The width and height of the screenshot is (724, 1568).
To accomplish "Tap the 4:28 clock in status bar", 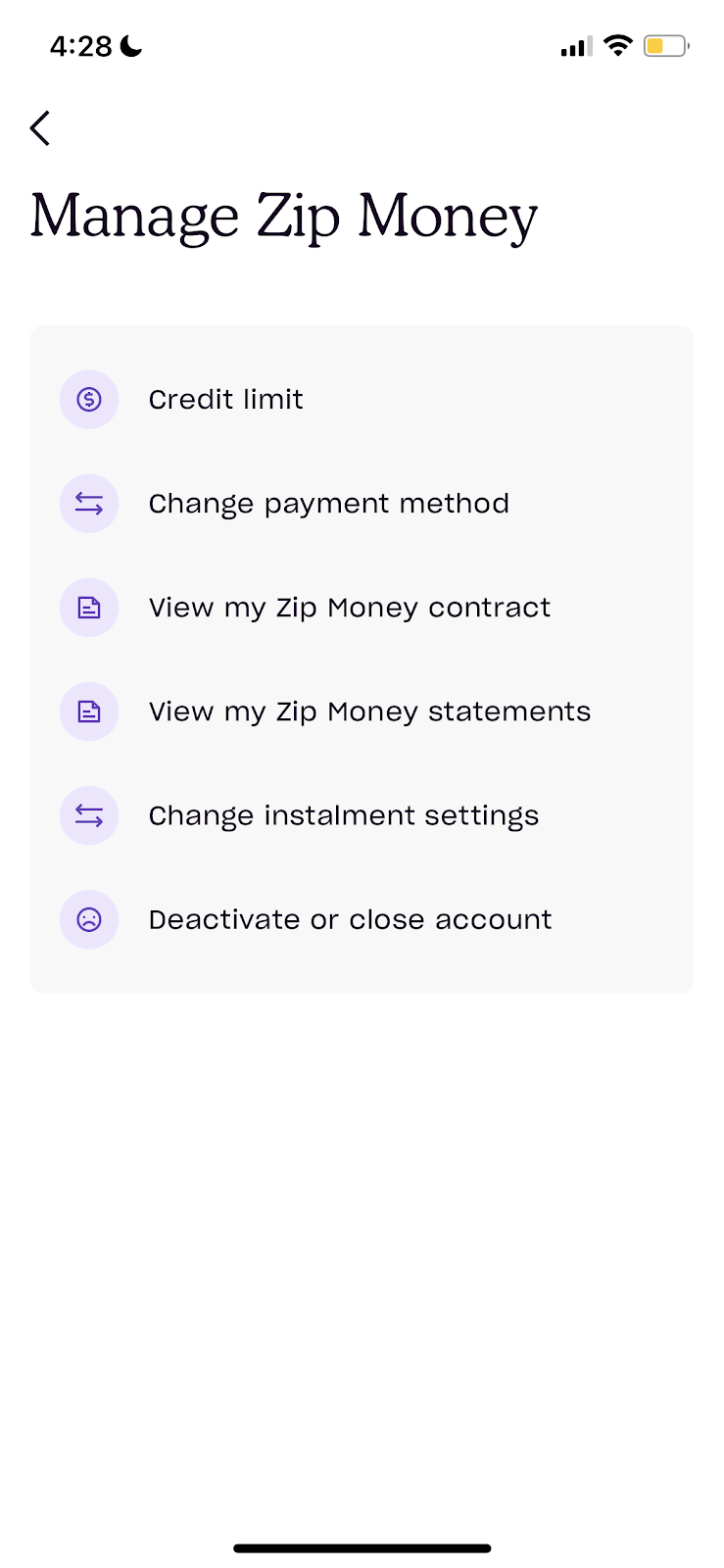I will (x=81, y=46).
